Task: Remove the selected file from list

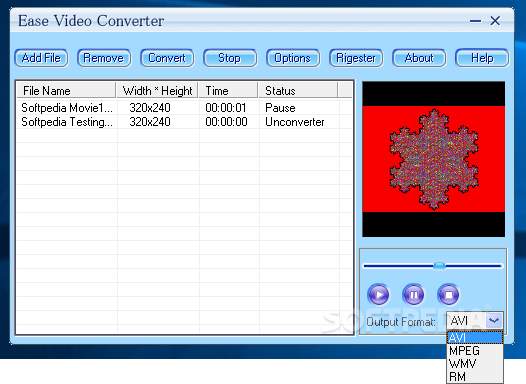Action: 104,58
